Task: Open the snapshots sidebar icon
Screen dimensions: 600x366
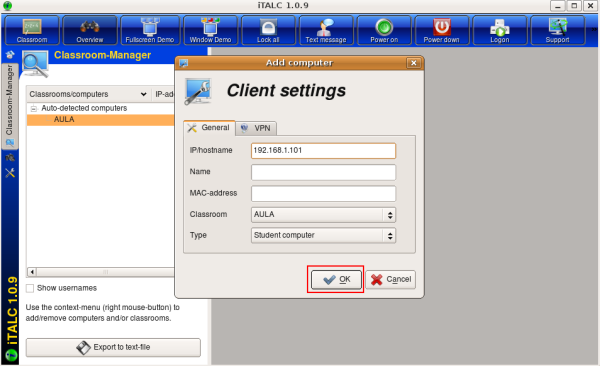Action: 10,157
